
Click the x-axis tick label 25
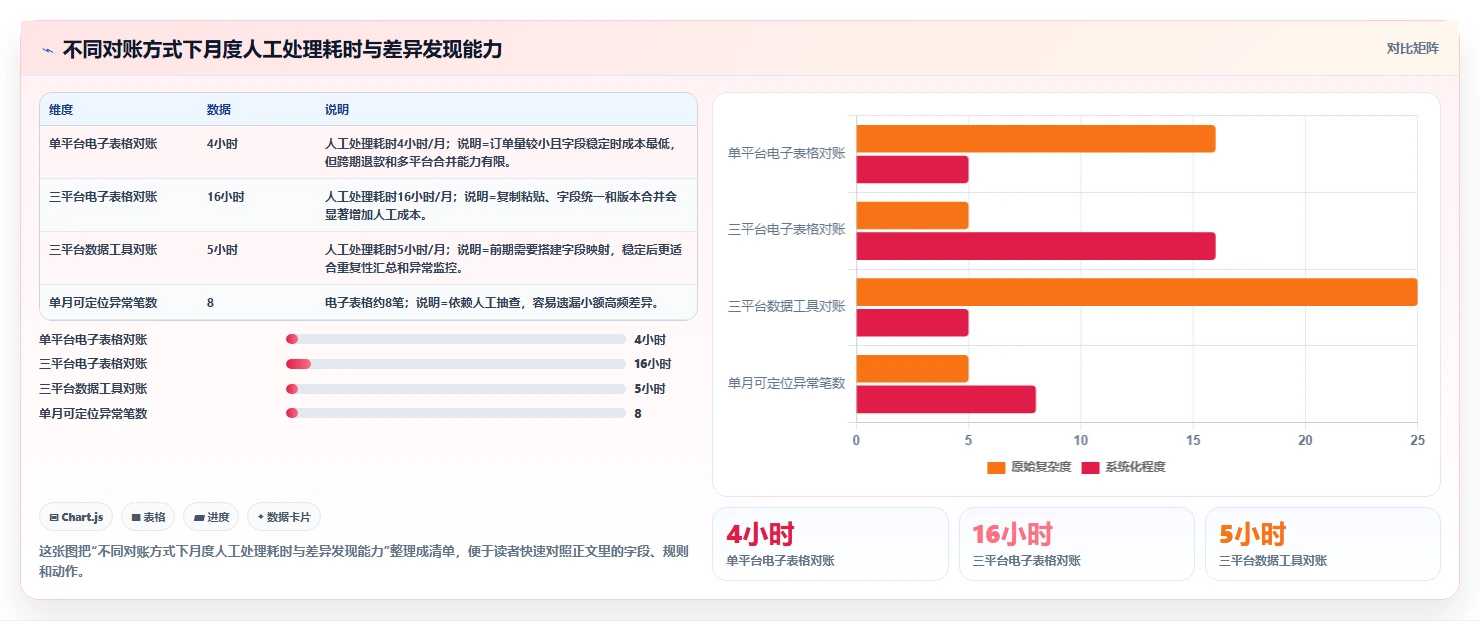tap(1416, 440)
